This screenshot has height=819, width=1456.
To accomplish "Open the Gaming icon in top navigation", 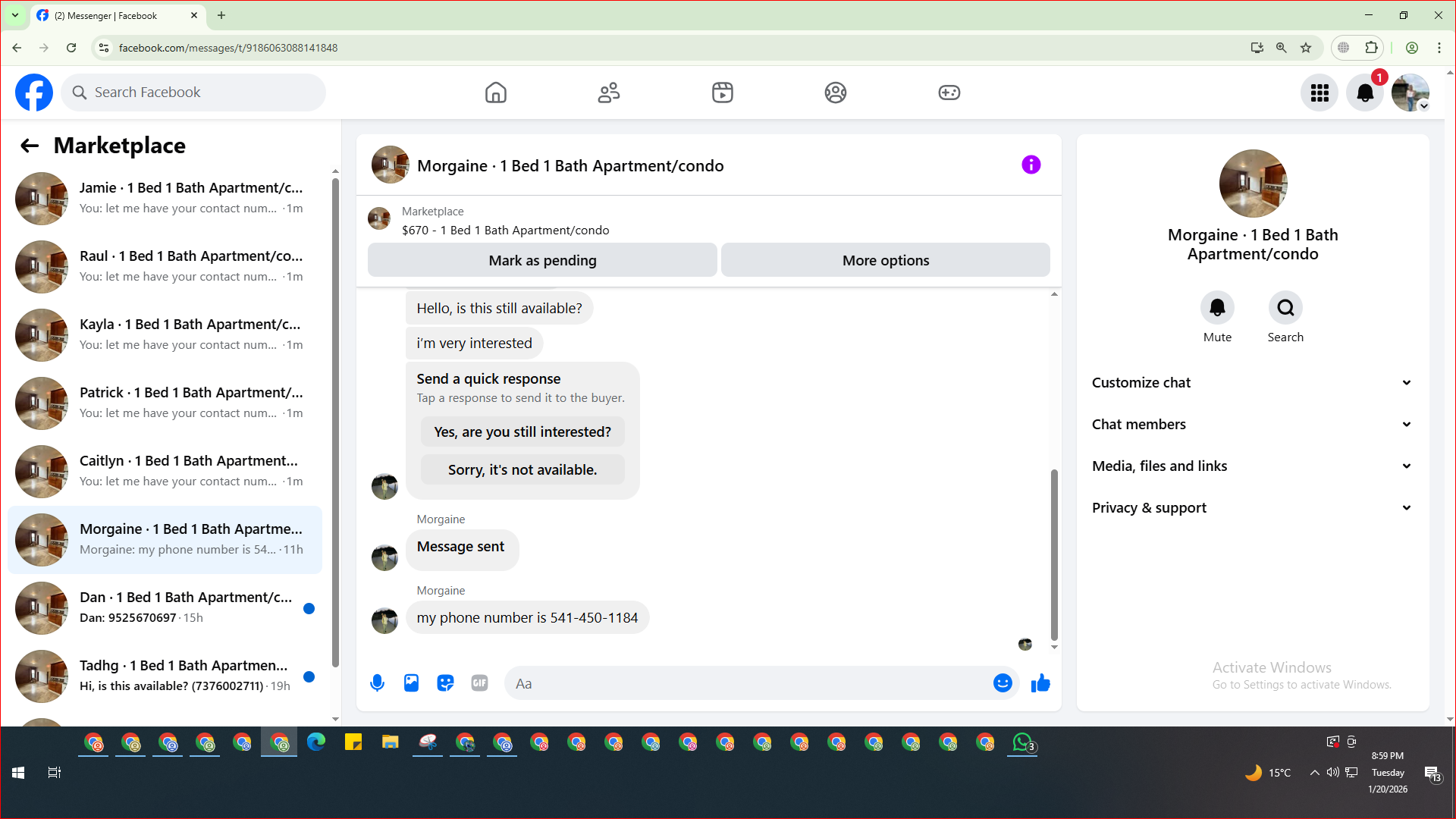I will 949,93.
